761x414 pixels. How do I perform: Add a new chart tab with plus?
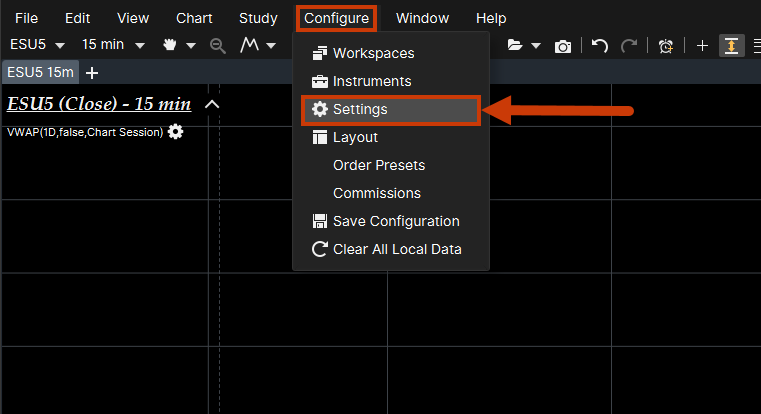point(92,73)
